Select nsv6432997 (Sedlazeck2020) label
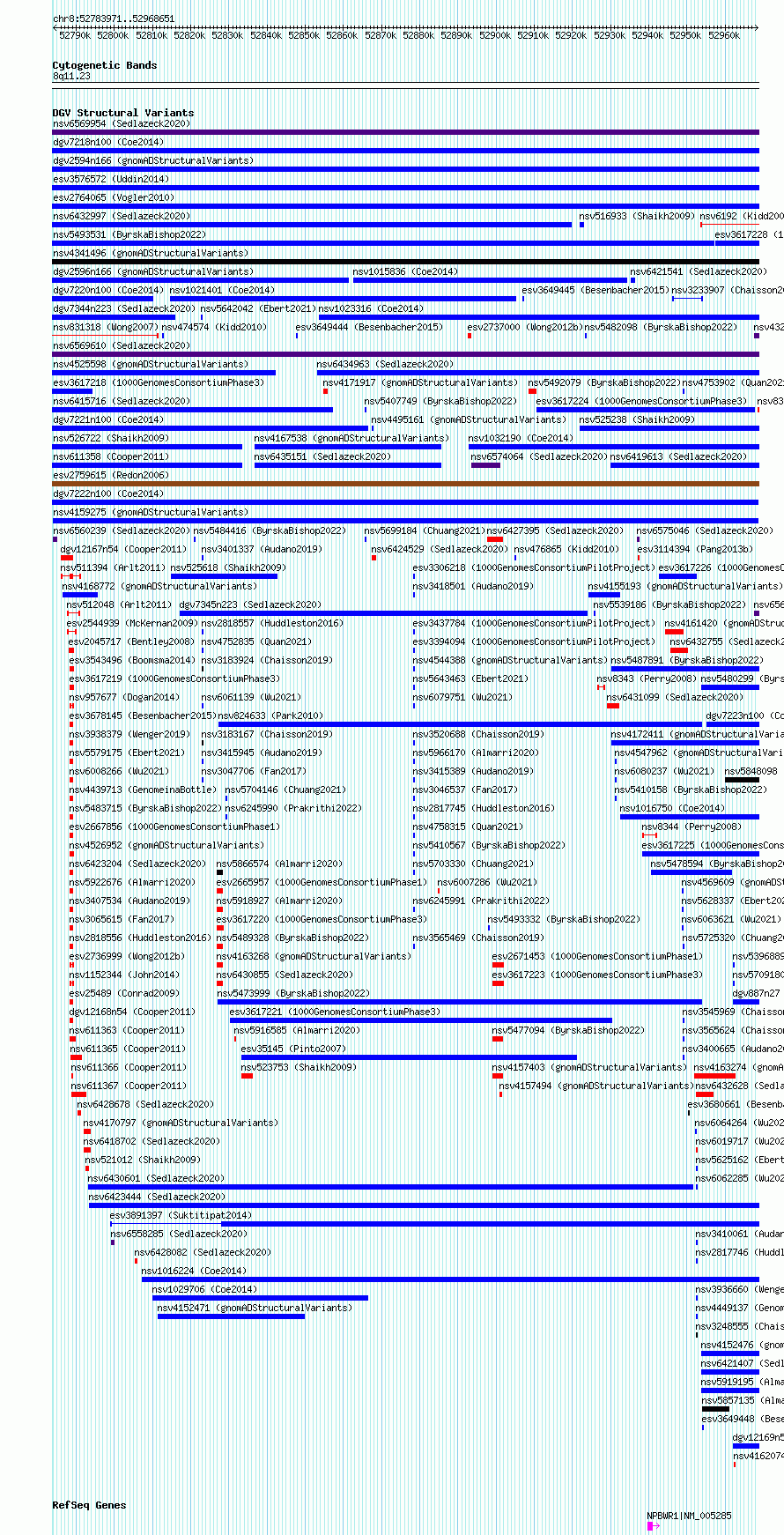Screen dimensions: 784x1535 122,216
